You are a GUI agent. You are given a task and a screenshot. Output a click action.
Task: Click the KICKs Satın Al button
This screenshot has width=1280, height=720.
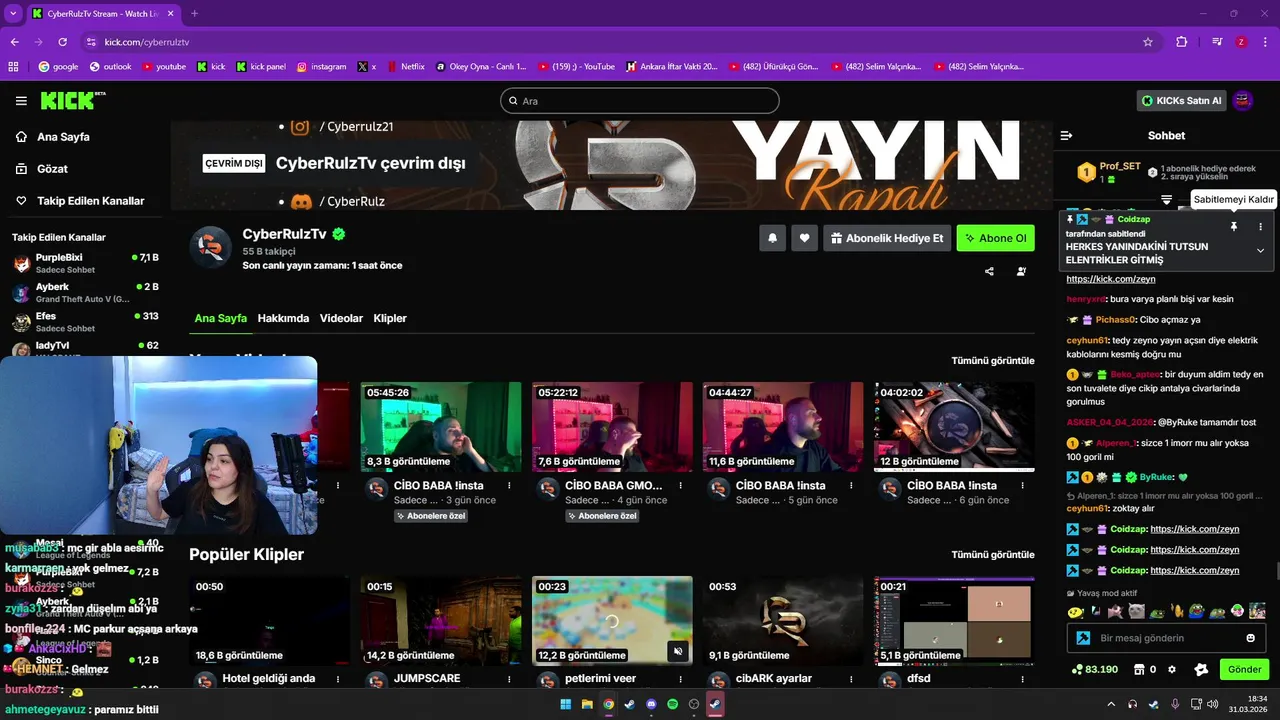(1181, 101)
